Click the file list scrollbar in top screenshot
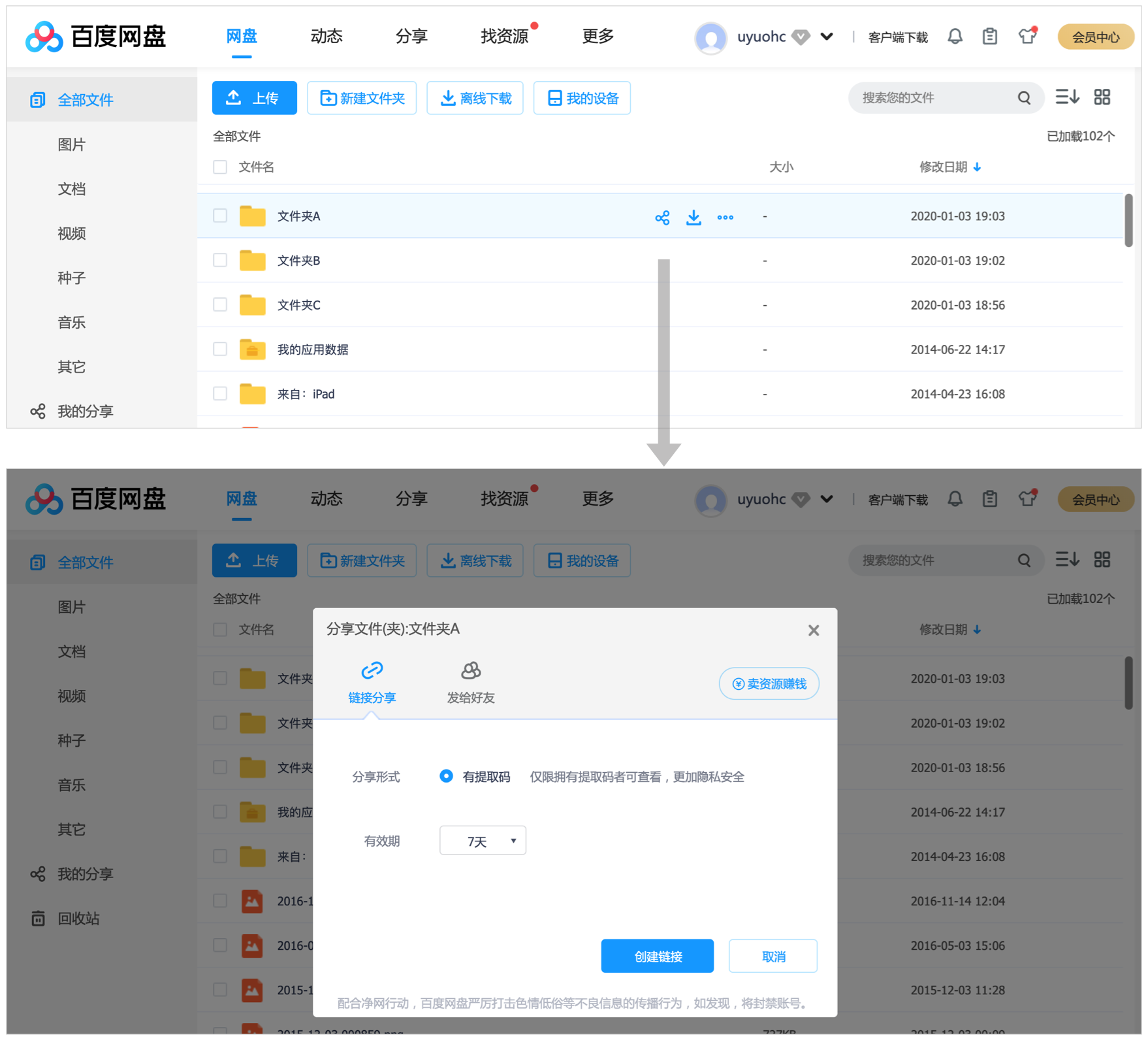The image size is (1148, 1040). click(x=1128, y=220)
